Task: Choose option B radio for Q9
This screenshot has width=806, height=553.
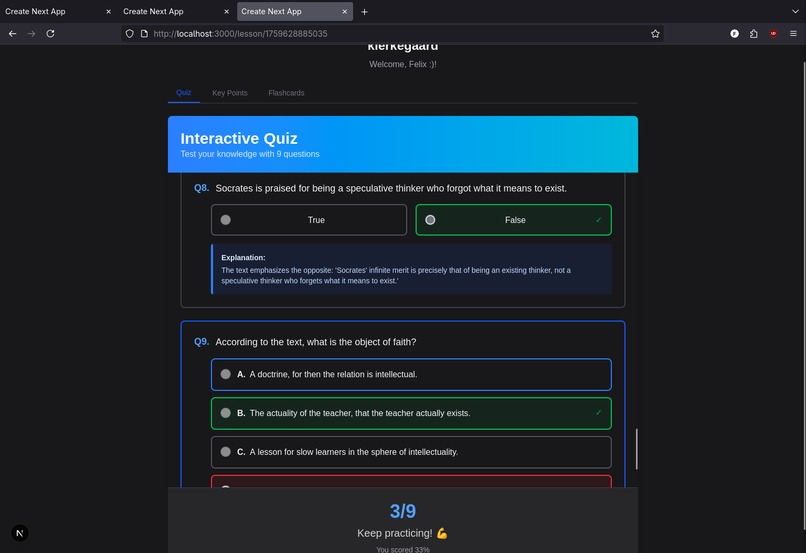Action: tap(226, 413)
